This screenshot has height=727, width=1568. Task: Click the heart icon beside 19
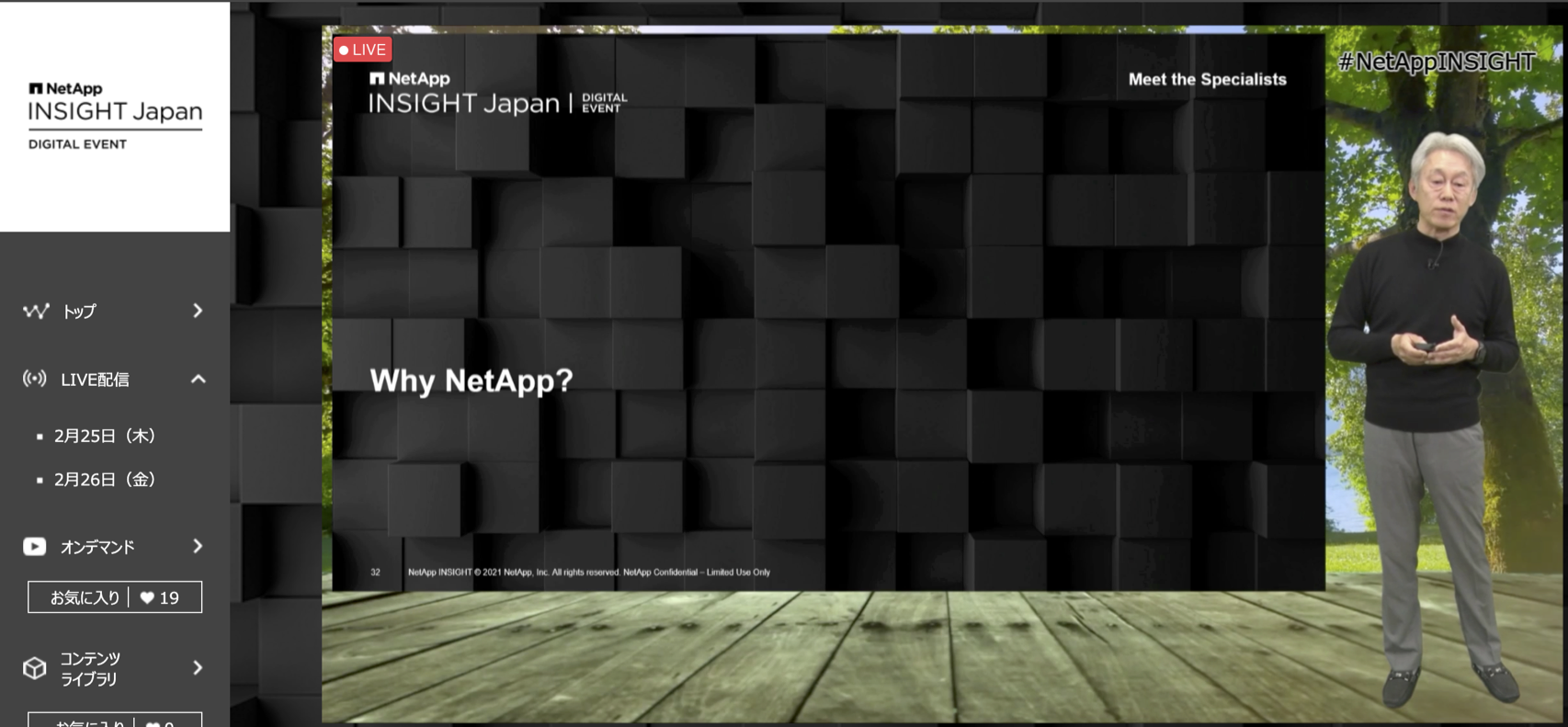click(147, 597)
